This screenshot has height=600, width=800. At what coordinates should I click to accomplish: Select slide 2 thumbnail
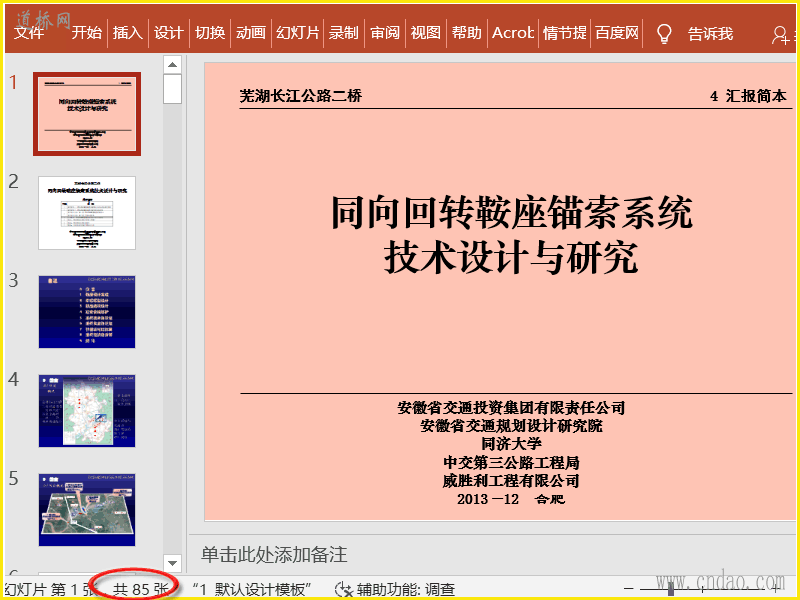point(87,213)
